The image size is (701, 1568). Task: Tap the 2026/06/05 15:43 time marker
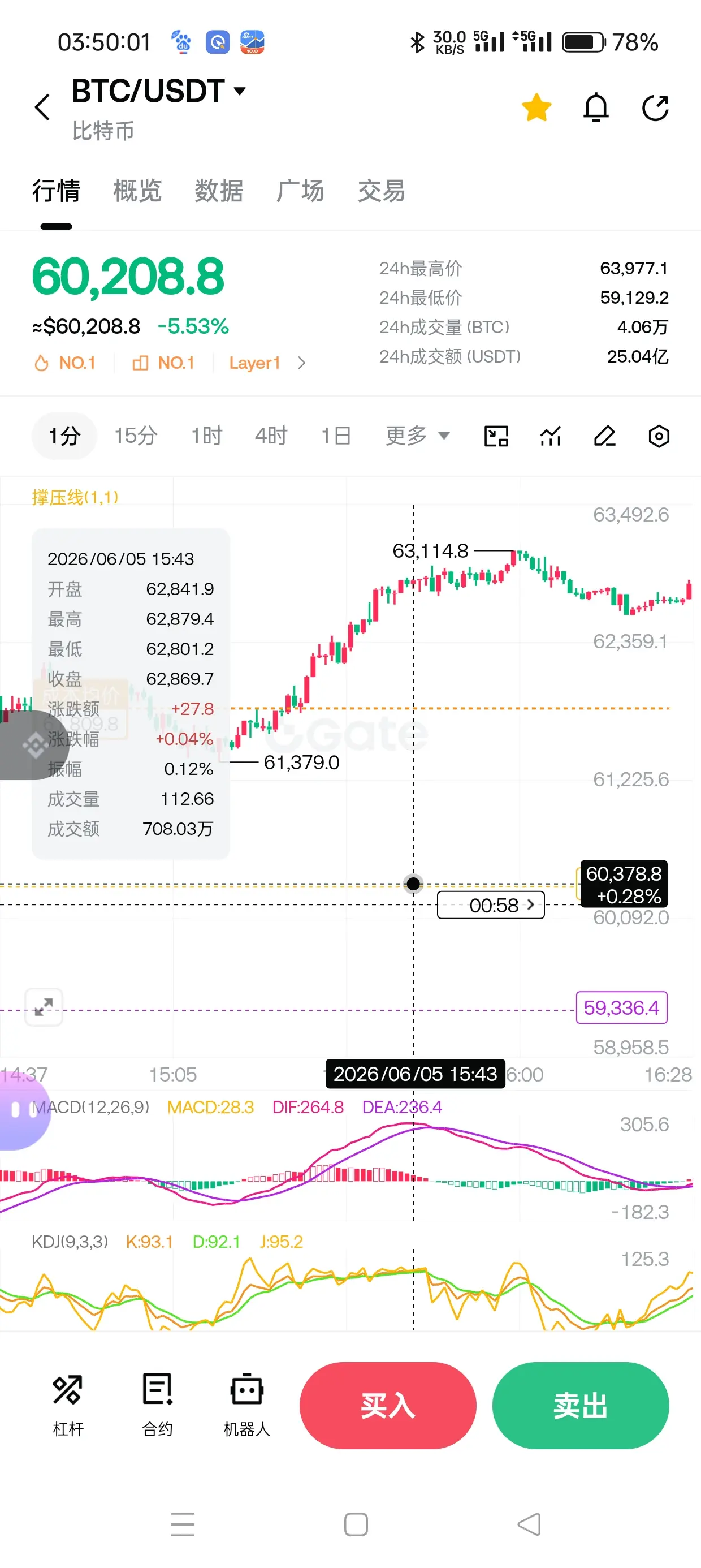pos(415,1074)
